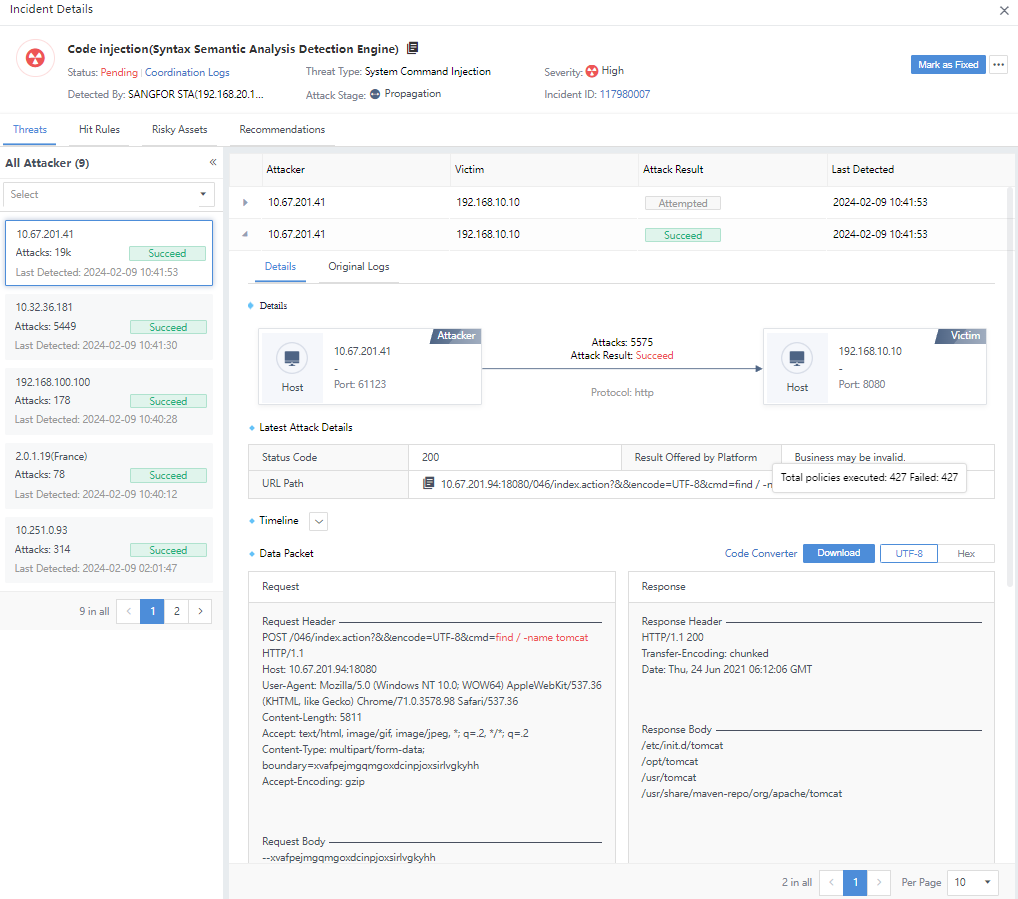Select attacker 10.32.36.181 in the list
Screen dimensions: 1018x899
click(108, 326)
